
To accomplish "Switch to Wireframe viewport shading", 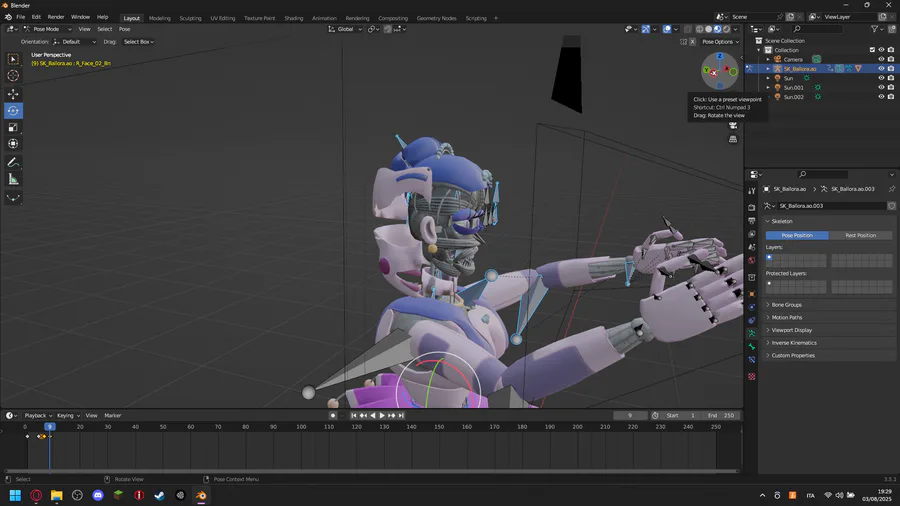I will (700, 29).
